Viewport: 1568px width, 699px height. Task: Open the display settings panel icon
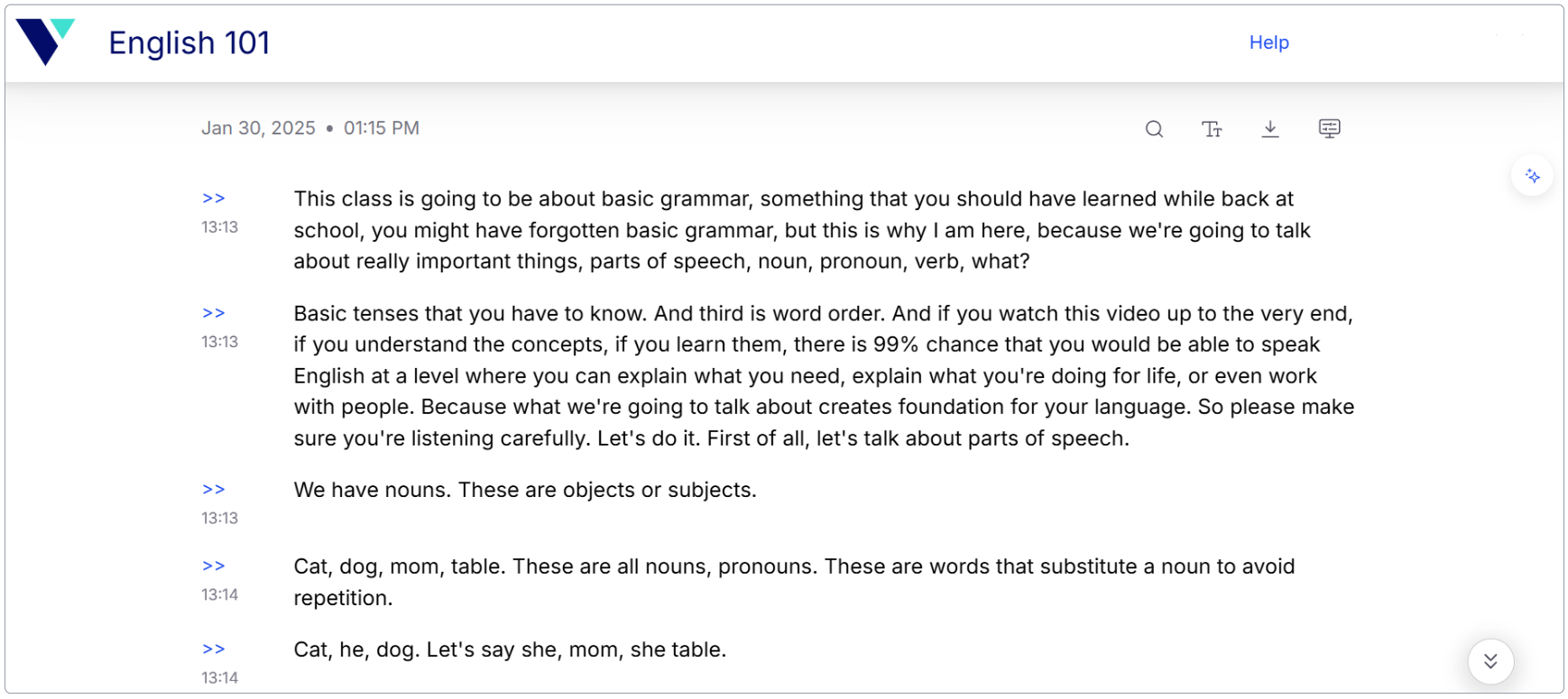pyautogui.click(x=1329, y=128)
